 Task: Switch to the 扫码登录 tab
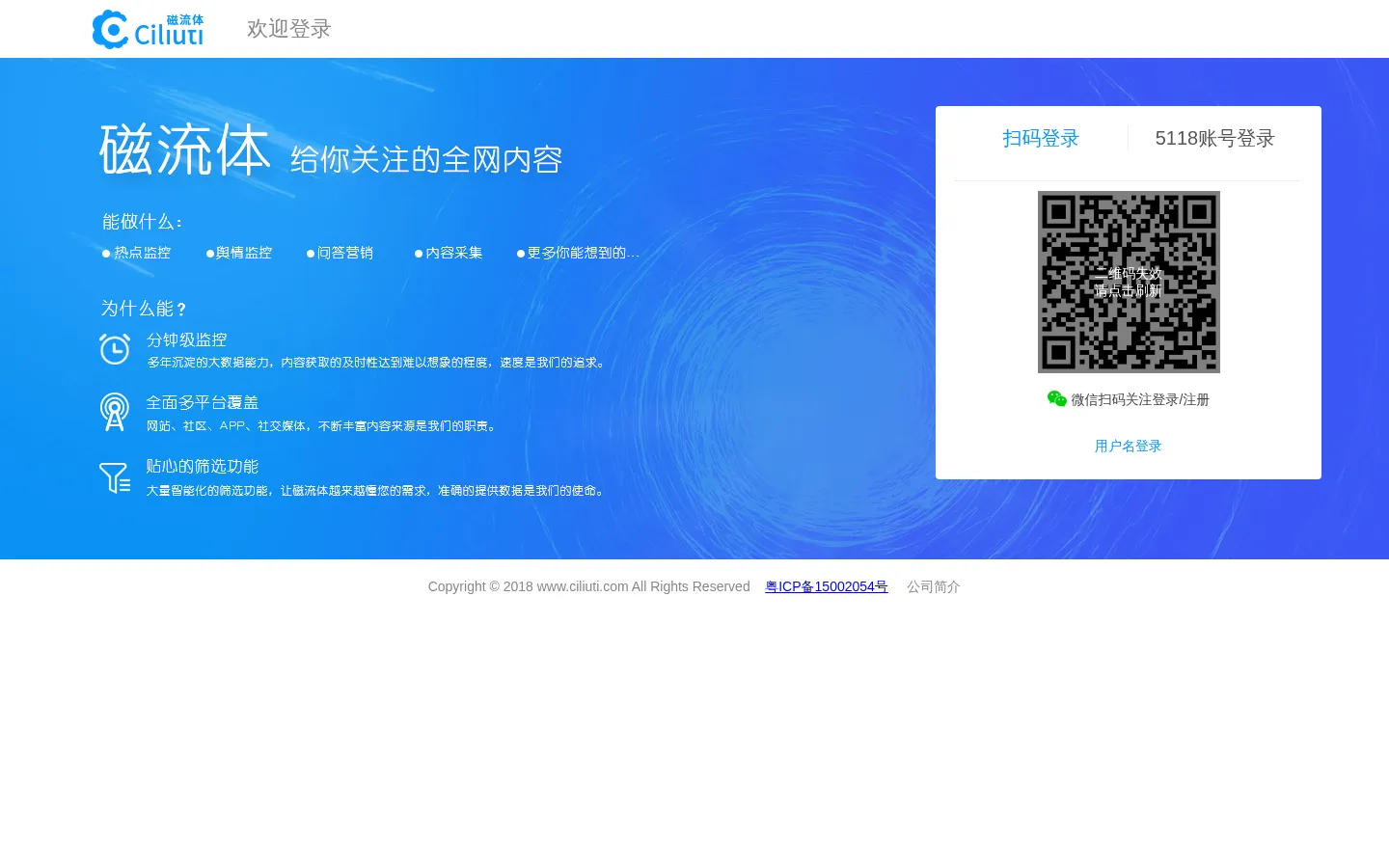click(1041, 138)
